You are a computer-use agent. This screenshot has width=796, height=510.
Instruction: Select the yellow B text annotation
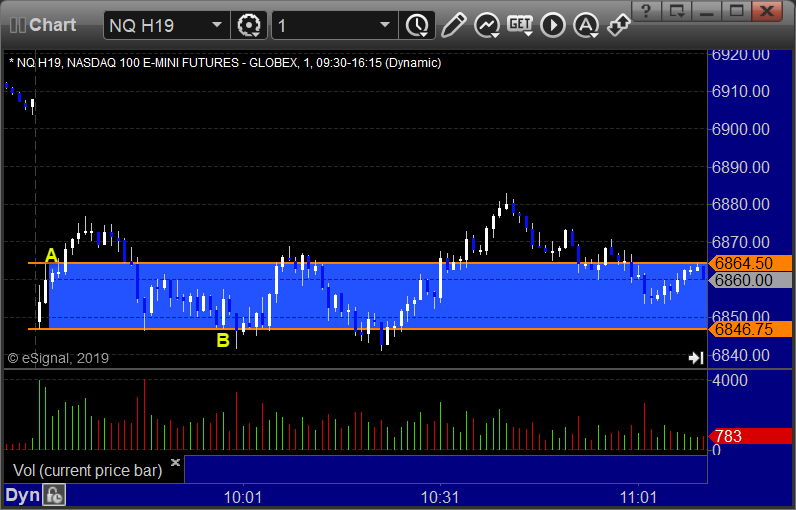click(x=223, y=340)
